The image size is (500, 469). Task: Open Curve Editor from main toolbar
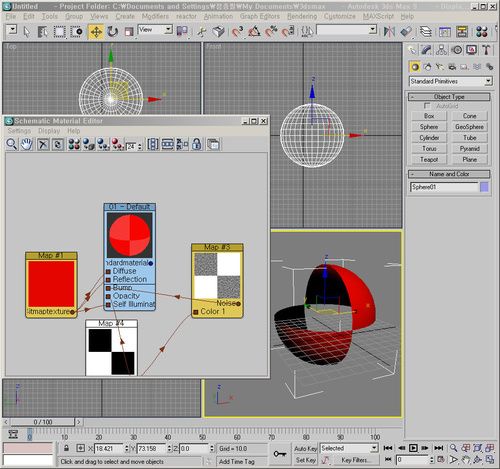(445, 32)
